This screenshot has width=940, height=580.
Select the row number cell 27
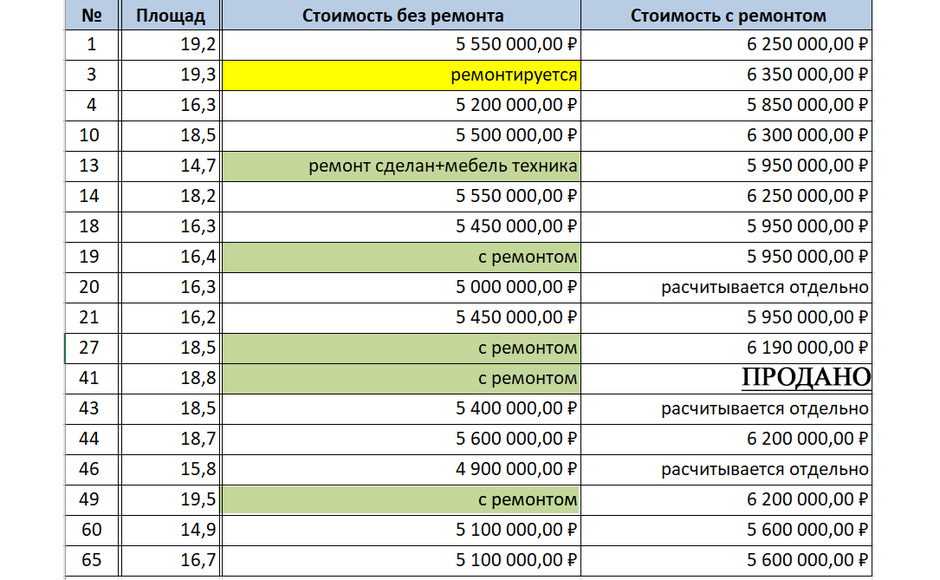click(91, 348)
